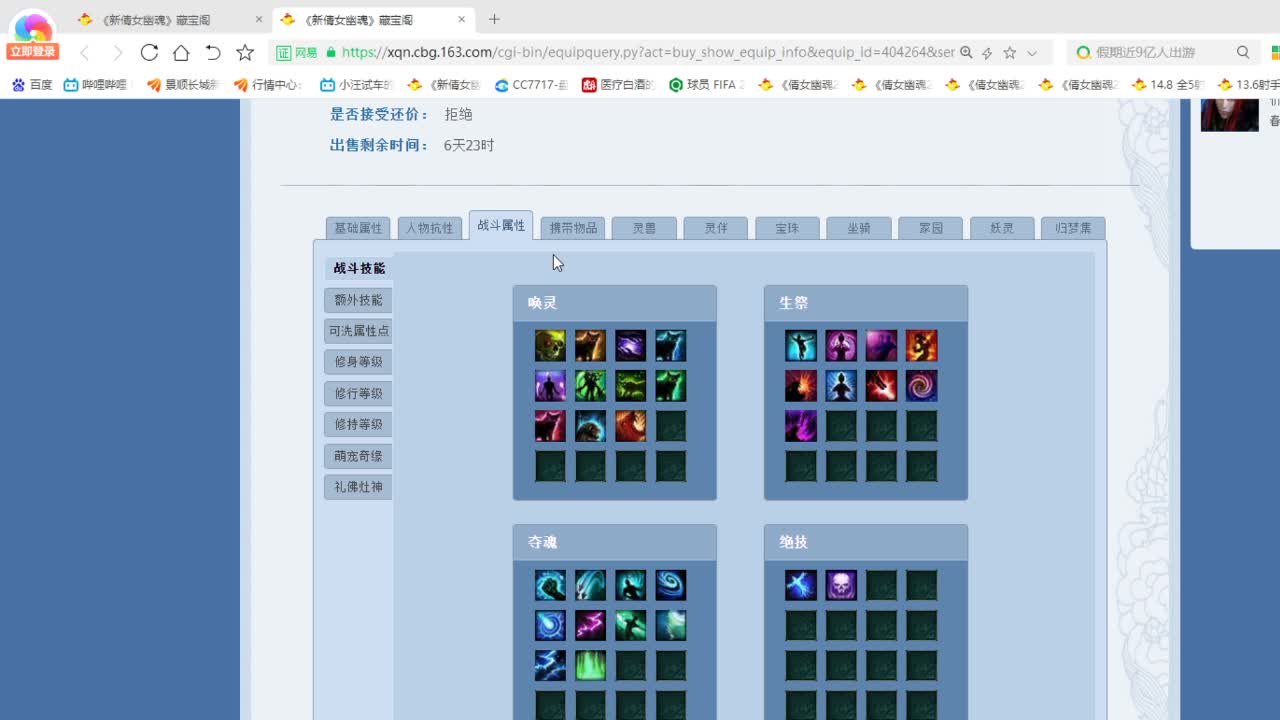The width and height of the screenshot is (1280, 720).
Task: Select the 归梦集 tab
Action: point(1073,228)
